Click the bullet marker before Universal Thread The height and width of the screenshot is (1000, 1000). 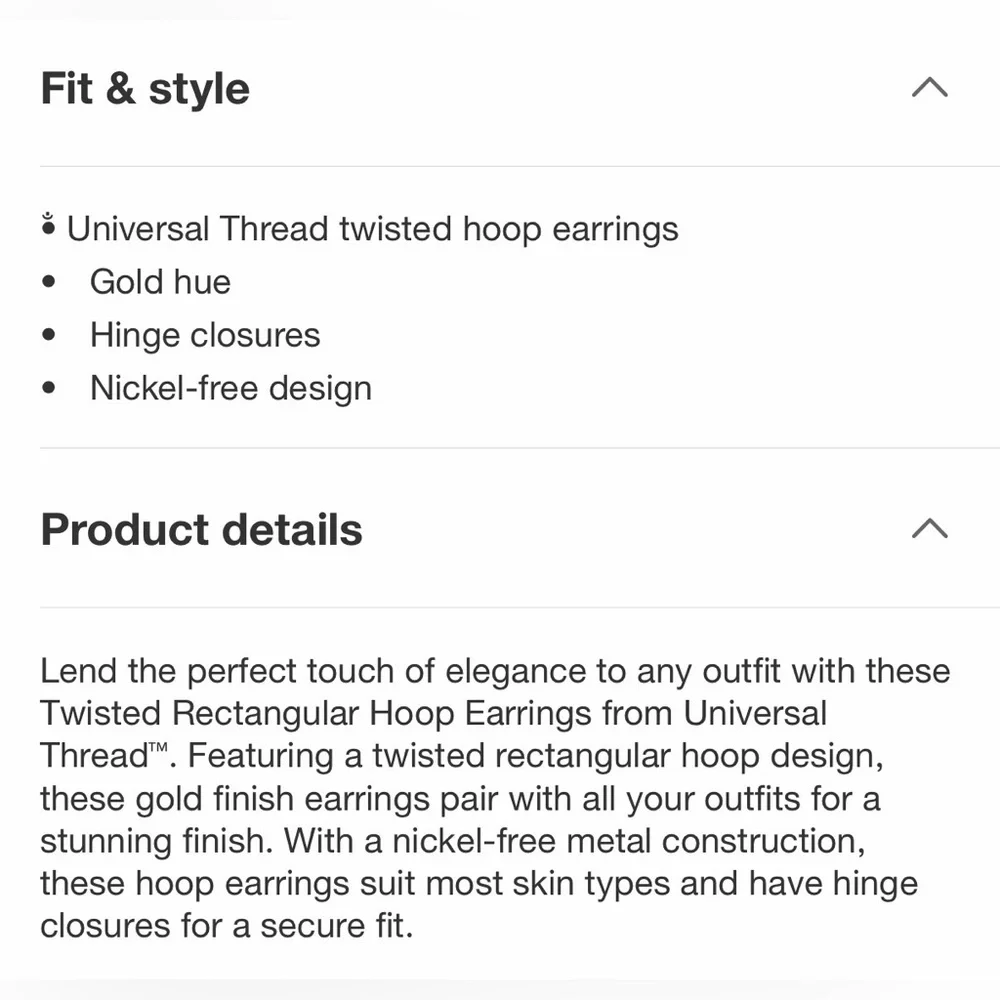48,224
